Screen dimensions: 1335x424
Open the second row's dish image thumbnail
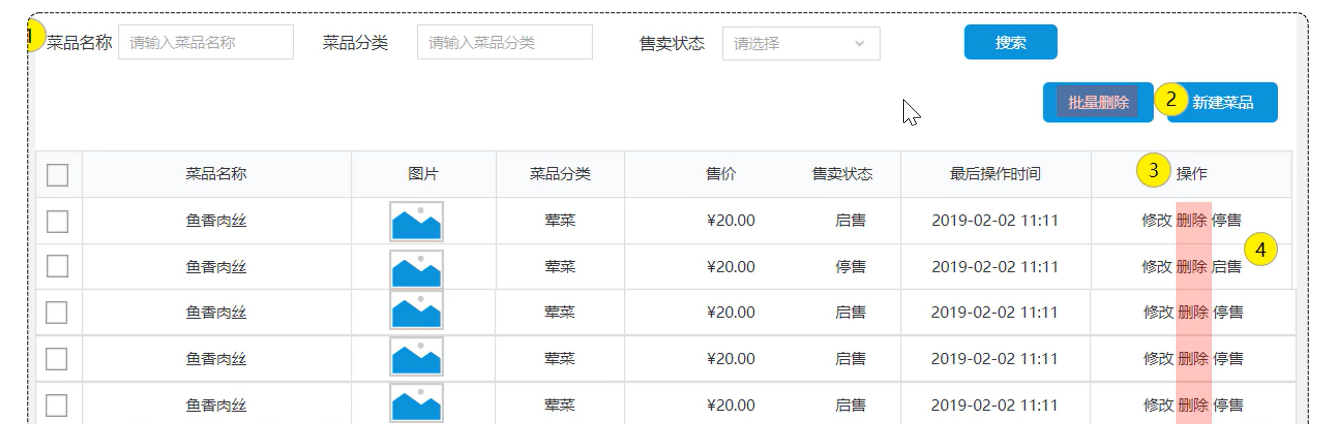416,267
